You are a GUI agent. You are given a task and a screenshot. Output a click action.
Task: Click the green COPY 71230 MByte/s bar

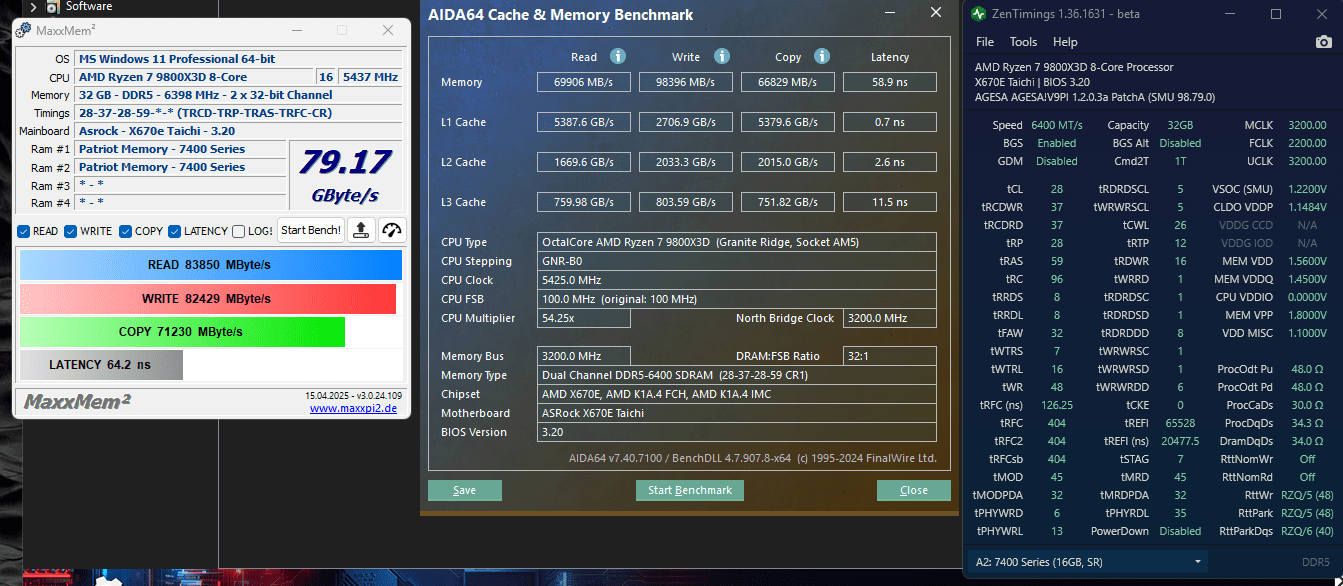tap(182, 332)
